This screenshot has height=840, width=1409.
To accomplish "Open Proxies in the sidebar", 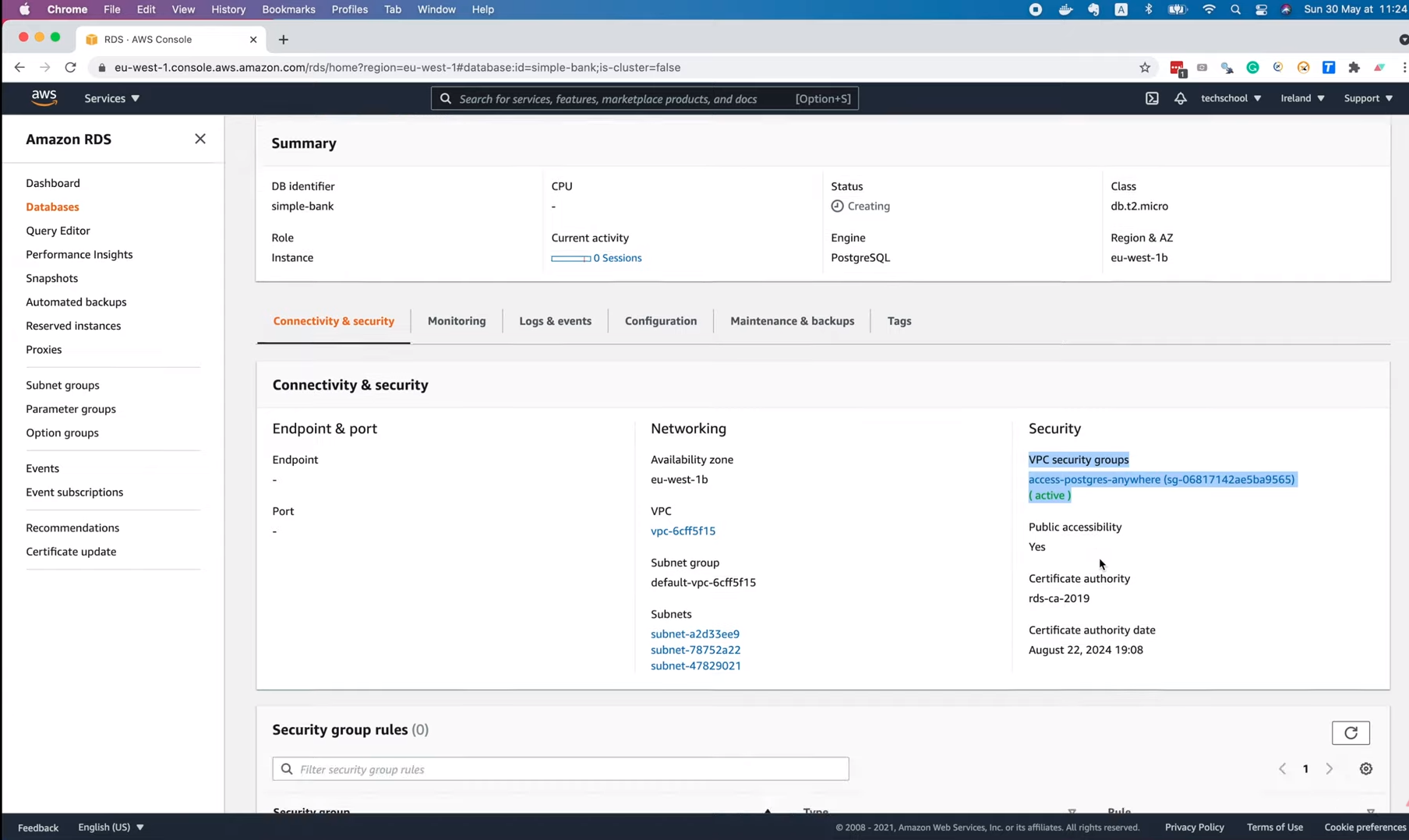I will (x=44, y=350).
